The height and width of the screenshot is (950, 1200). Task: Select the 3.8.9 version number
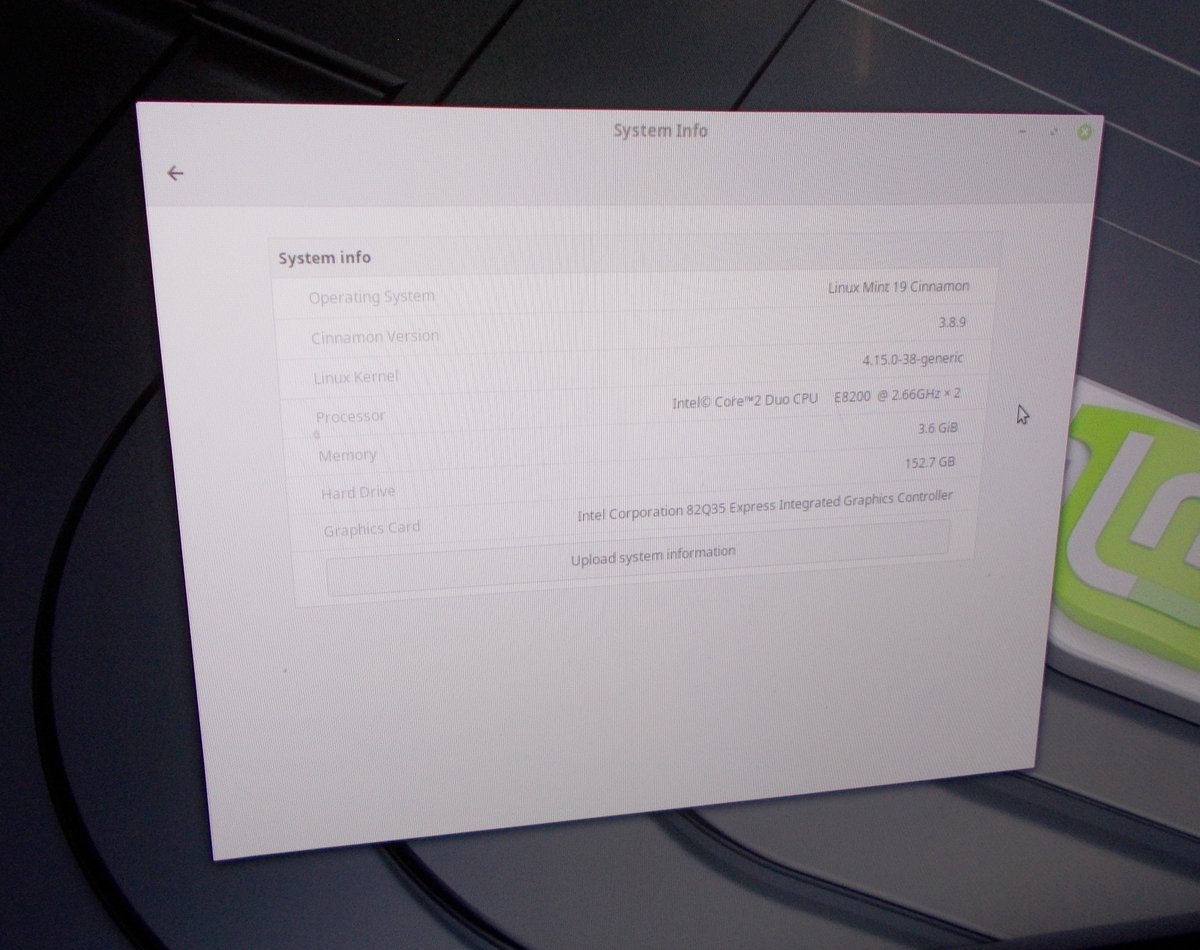pyautogui.click(x=951, y=323)
